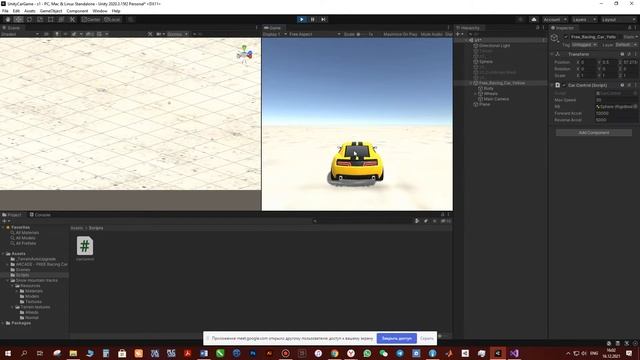Image resolution: width=640 pixels, height=360 pixels.
Task: Toggle the GameObject active checkbox in Inspector
Action: 566,37
